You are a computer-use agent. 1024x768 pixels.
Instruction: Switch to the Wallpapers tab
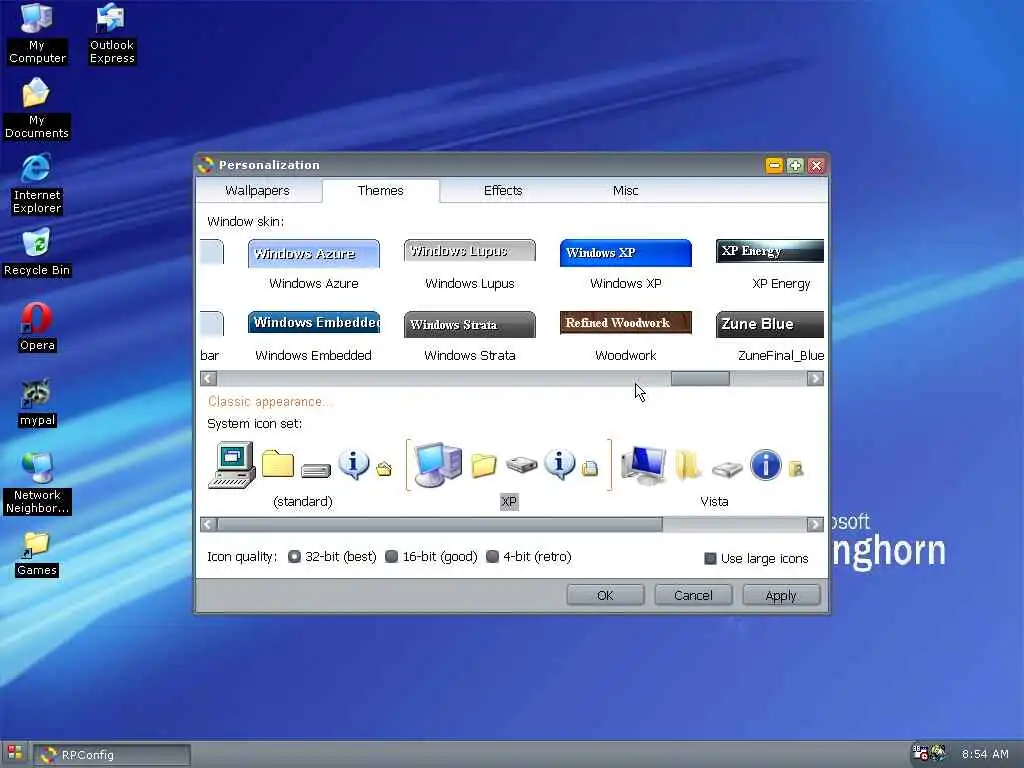tap(257, 190)
